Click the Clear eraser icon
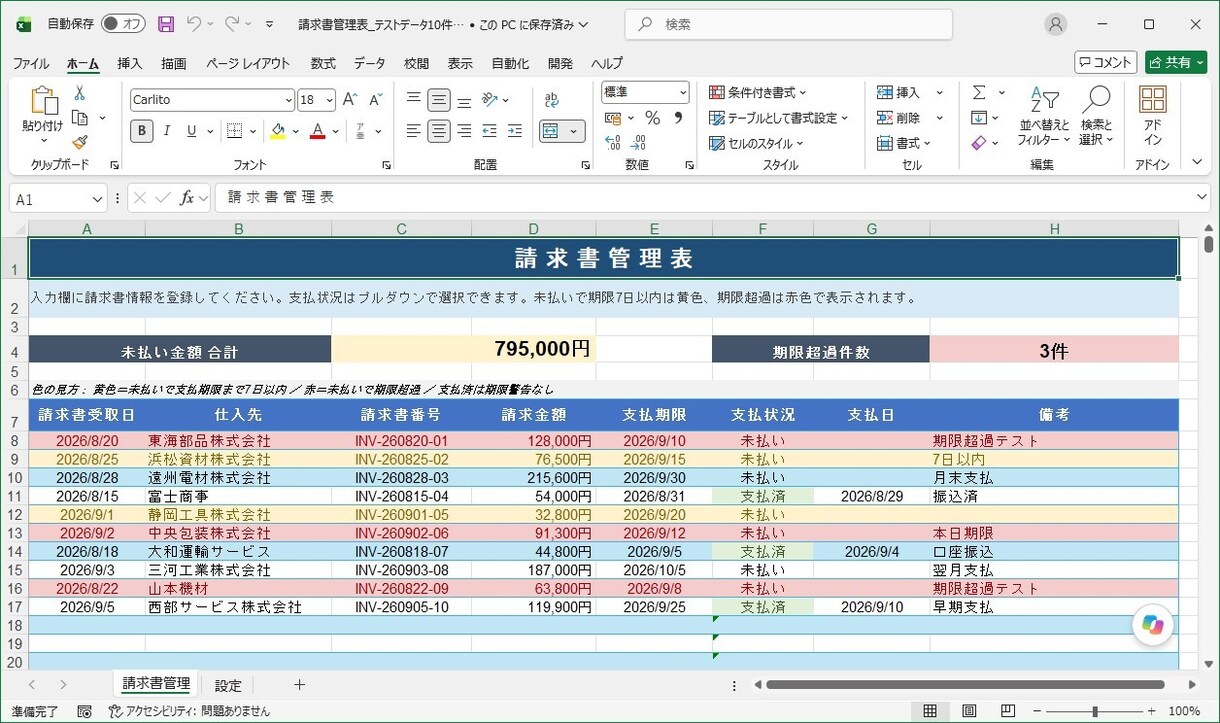Image resolution: width=1220 pixels, height=723 pixels. (x=979, y=143)
